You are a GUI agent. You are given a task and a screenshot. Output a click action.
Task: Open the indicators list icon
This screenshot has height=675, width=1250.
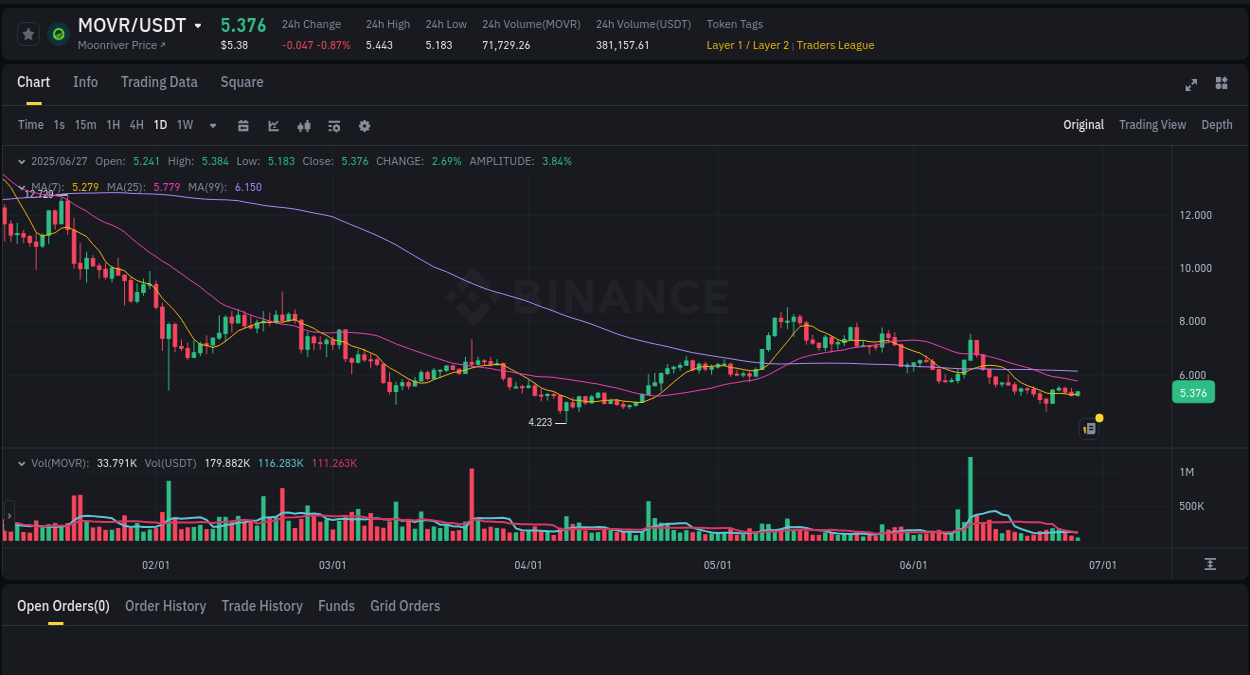(x=334, y=125)
